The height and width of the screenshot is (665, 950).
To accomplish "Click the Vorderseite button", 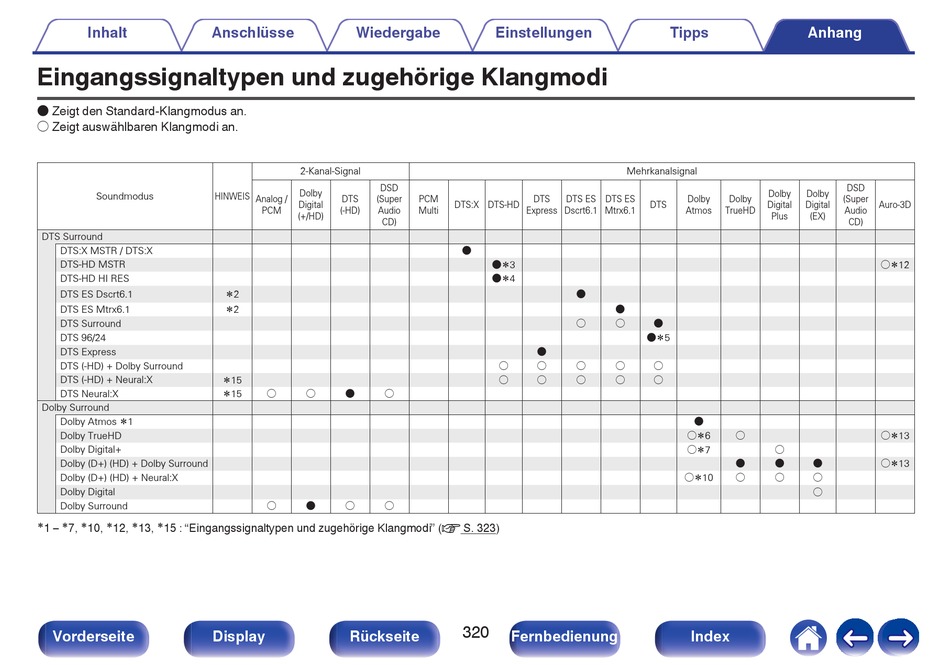I will (93, 637).
